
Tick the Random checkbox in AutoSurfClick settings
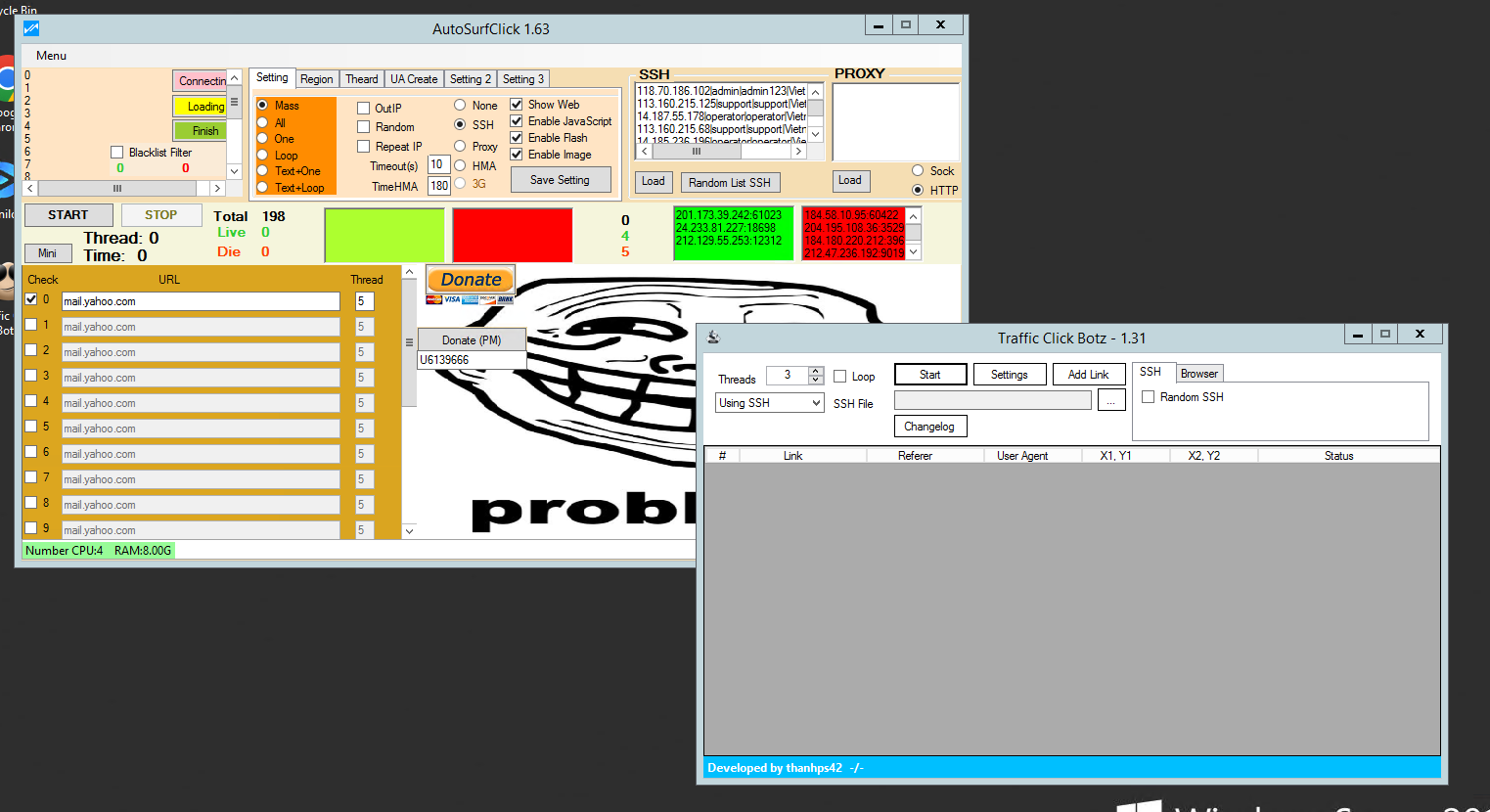(363, 126)
